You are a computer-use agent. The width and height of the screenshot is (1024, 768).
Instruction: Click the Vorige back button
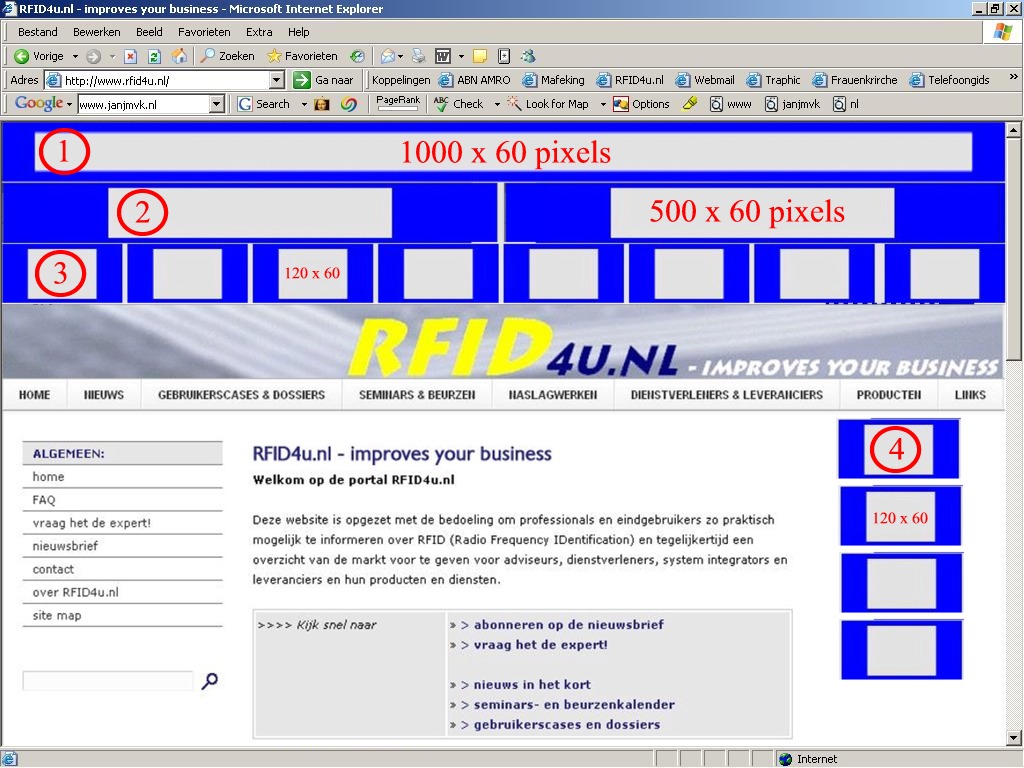coord(39,56)
